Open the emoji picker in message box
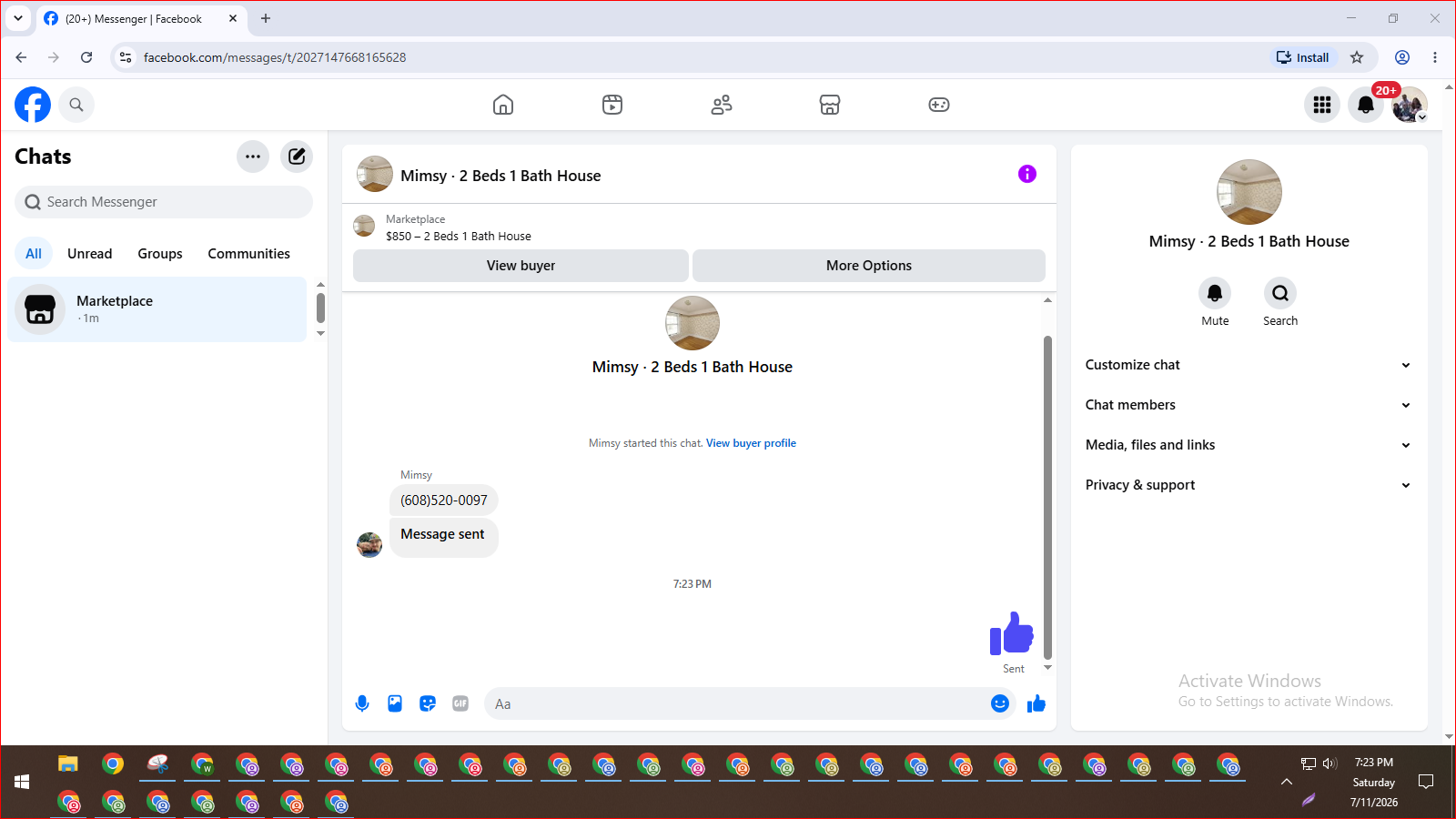Image resolution: width=1456 pixels, height=819 pixels. (x=1000, y=703)
